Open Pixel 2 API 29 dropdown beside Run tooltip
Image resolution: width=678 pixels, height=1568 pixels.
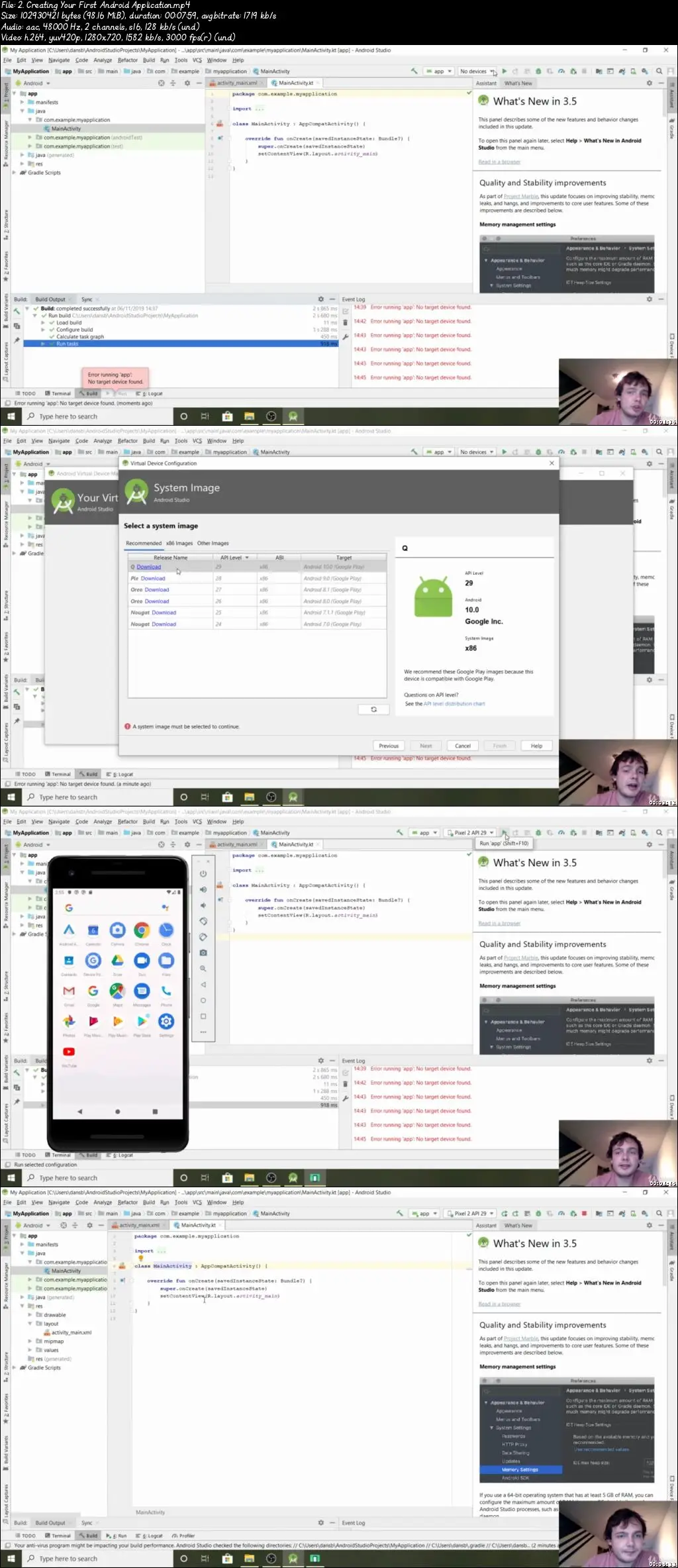[x=471, y=833]
